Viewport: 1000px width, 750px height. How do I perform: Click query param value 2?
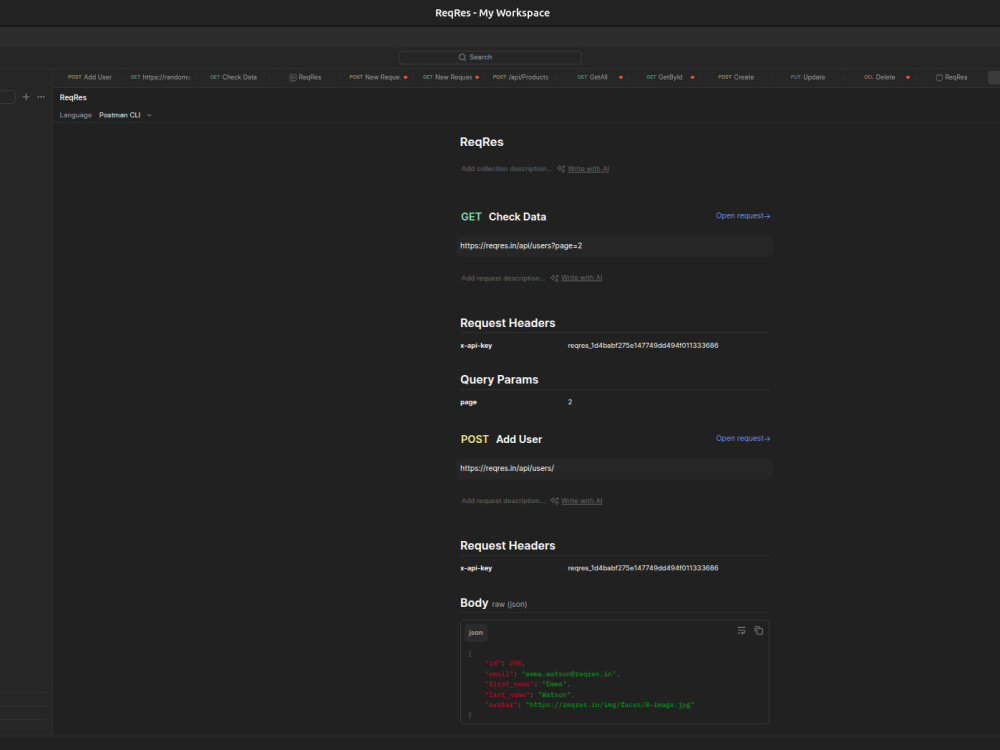570,402
